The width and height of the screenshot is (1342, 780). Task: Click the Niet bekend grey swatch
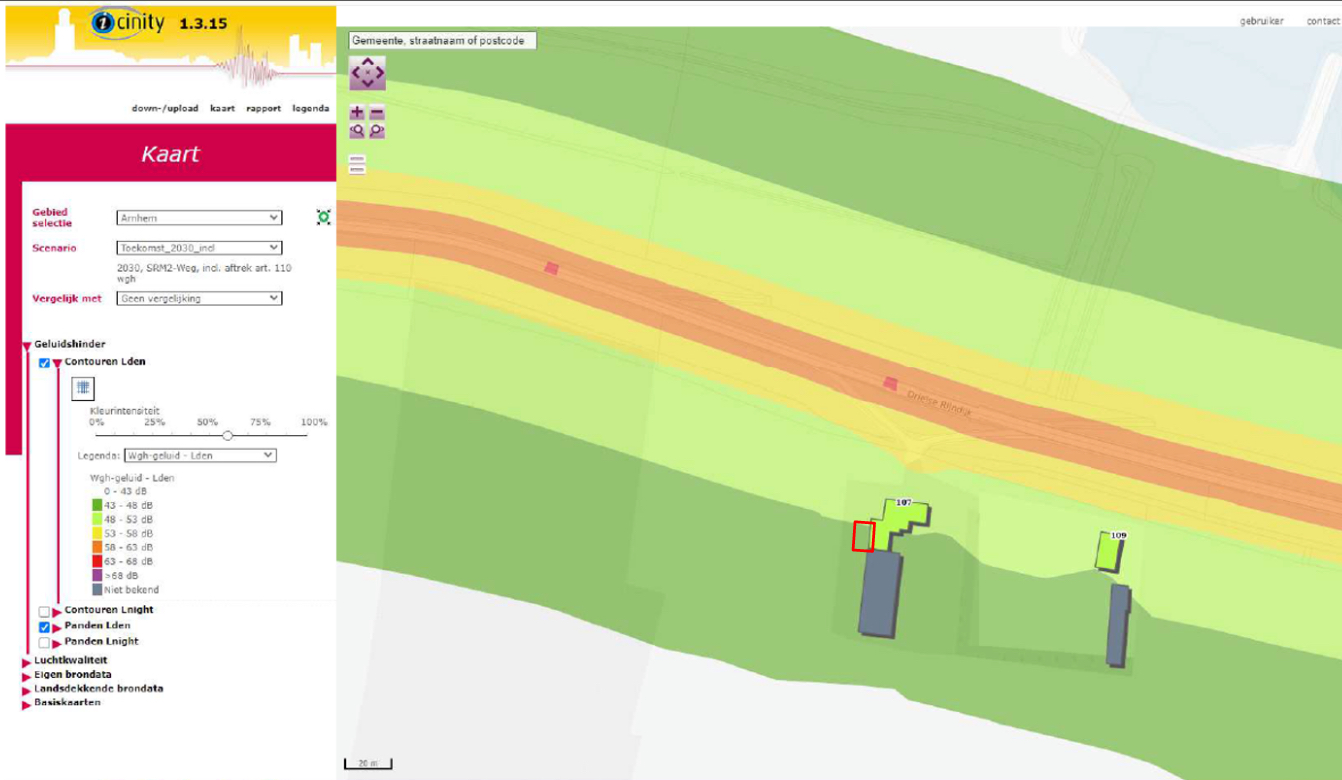point(97,590)
